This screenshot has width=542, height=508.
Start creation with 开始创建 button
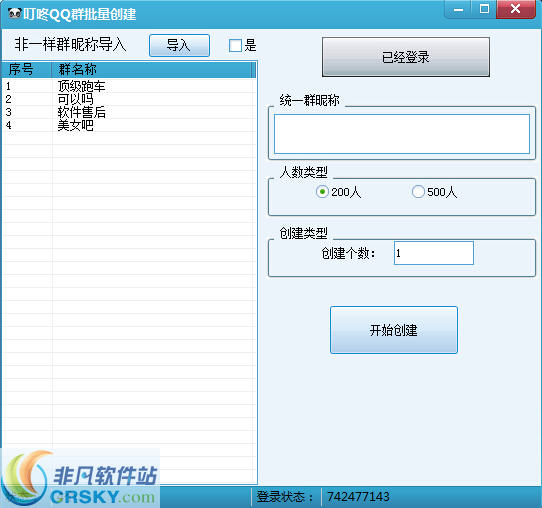tap(394, 330)
